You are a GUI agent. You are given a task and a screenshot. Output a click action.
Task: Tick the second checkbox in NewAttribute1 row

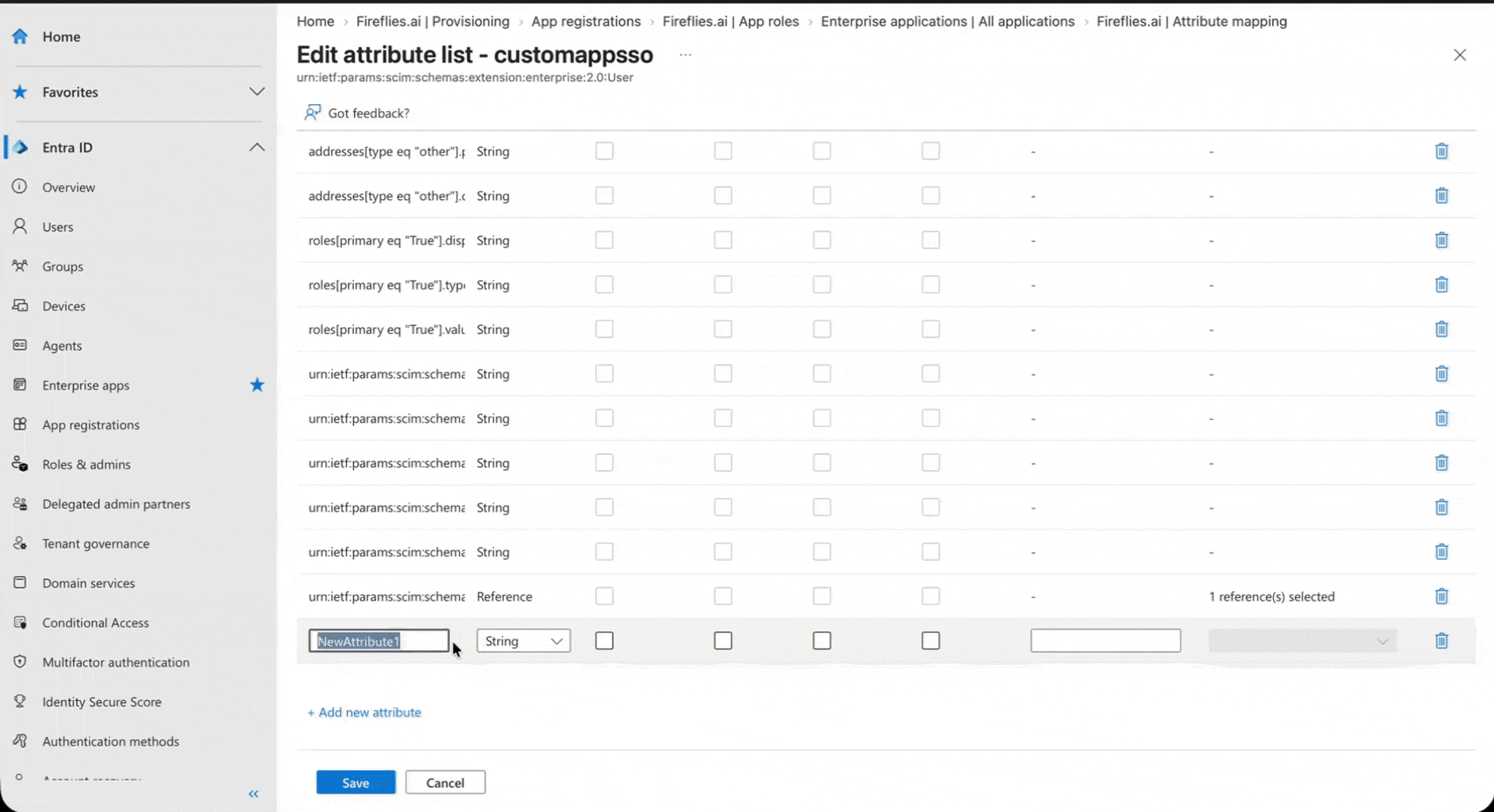pyautogui.click(x=723, y=641)
